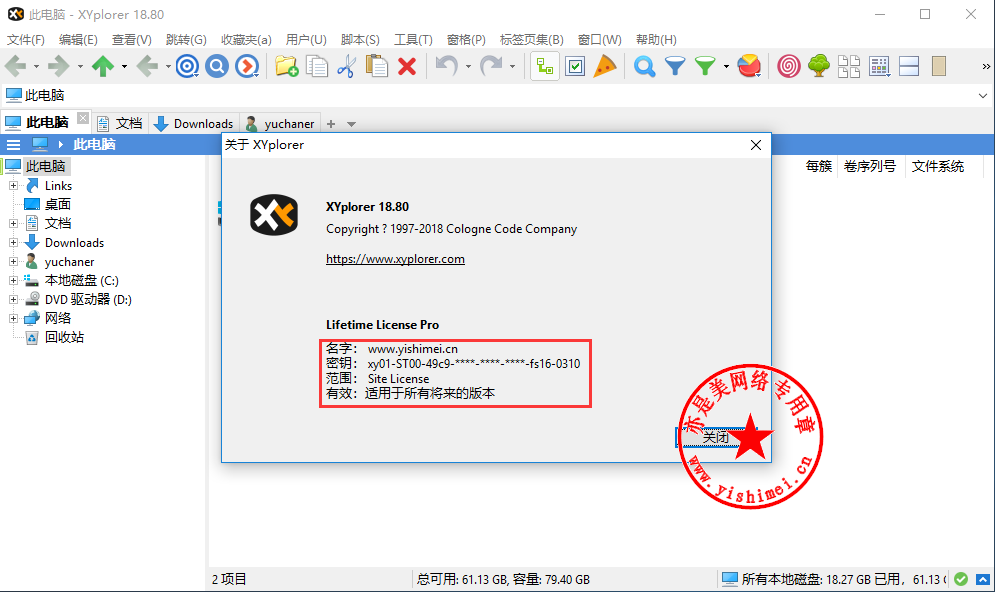This screenshot has height=592, width=995.
Task: Open the 文件(F) menu
Action: 25,39
